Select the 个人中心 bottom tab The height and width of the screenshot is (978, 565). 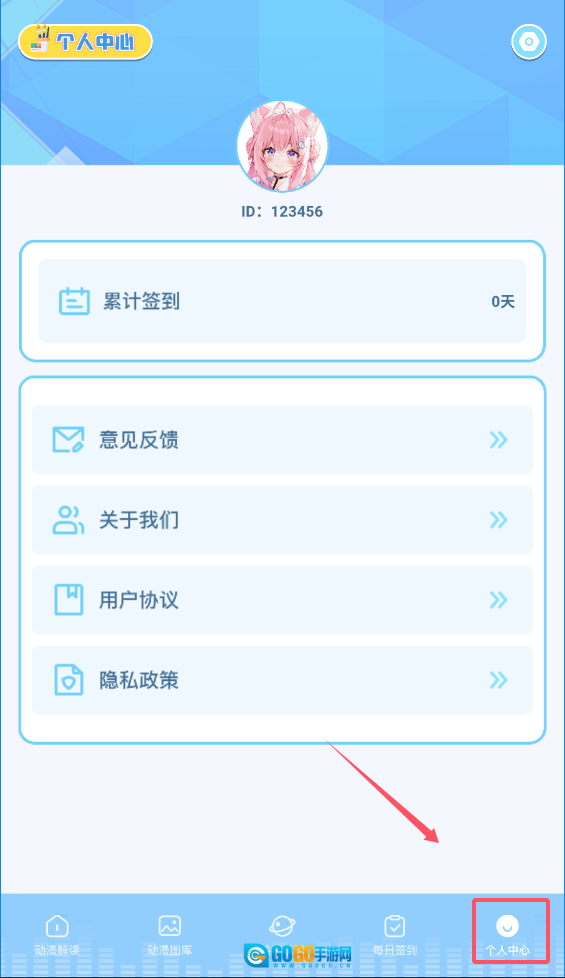coord(508,935)
